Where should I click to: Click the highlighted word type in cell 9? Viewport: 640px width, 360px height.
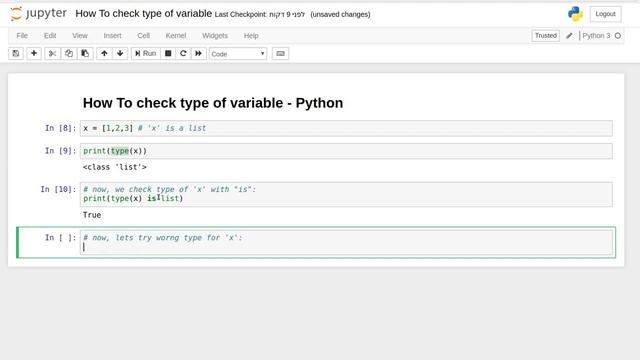tap(120, 151)
